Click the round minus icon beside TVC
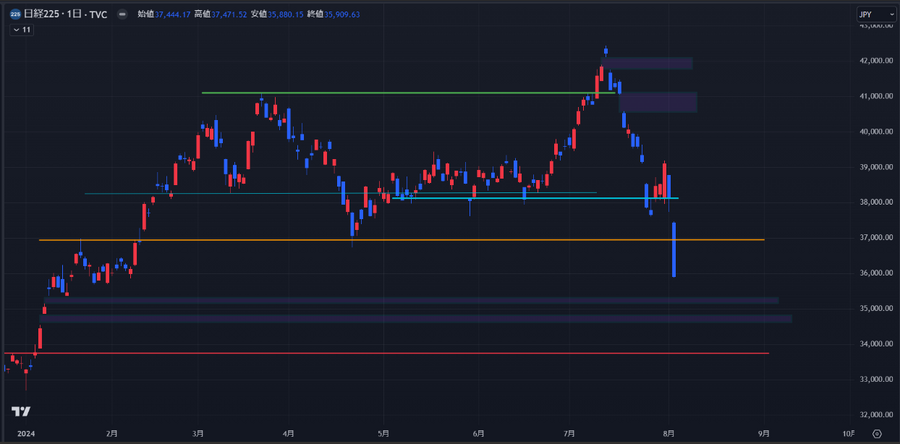The width and height of the screenshot is (900, 444). pyautogui.click(x=122, y=14)
